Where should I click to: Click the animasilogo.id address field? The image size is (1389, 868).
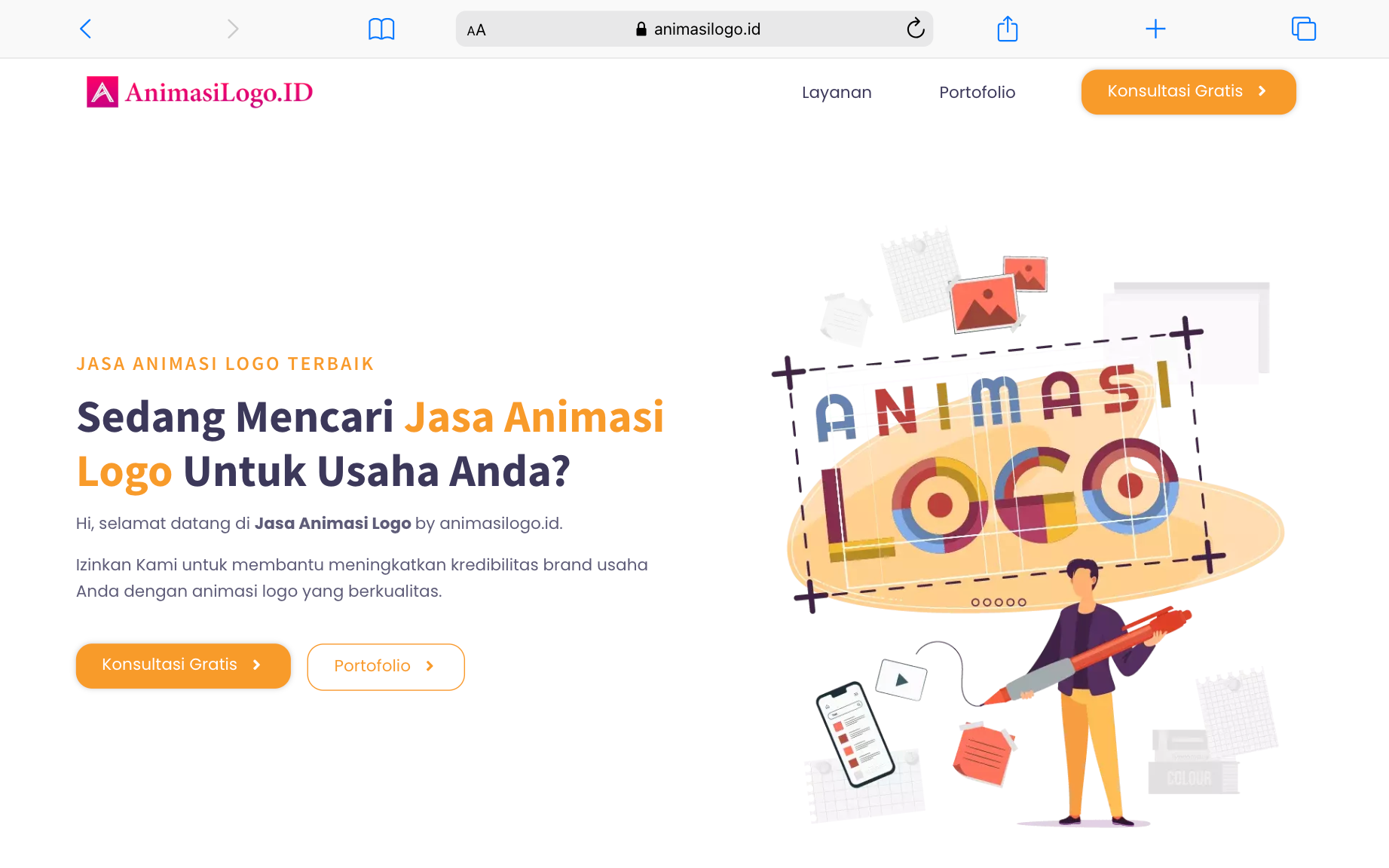694,29
